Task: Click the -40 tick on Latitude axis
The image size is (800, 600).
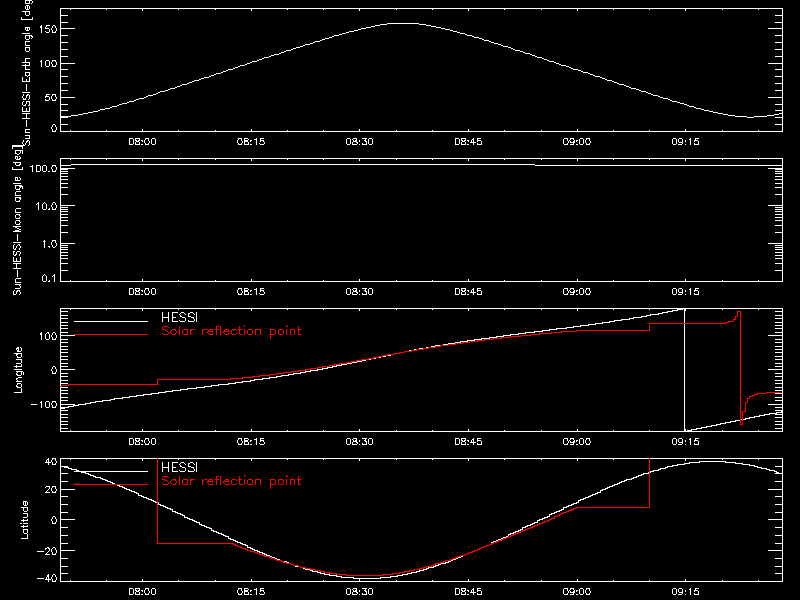Action: click(47, 578)
